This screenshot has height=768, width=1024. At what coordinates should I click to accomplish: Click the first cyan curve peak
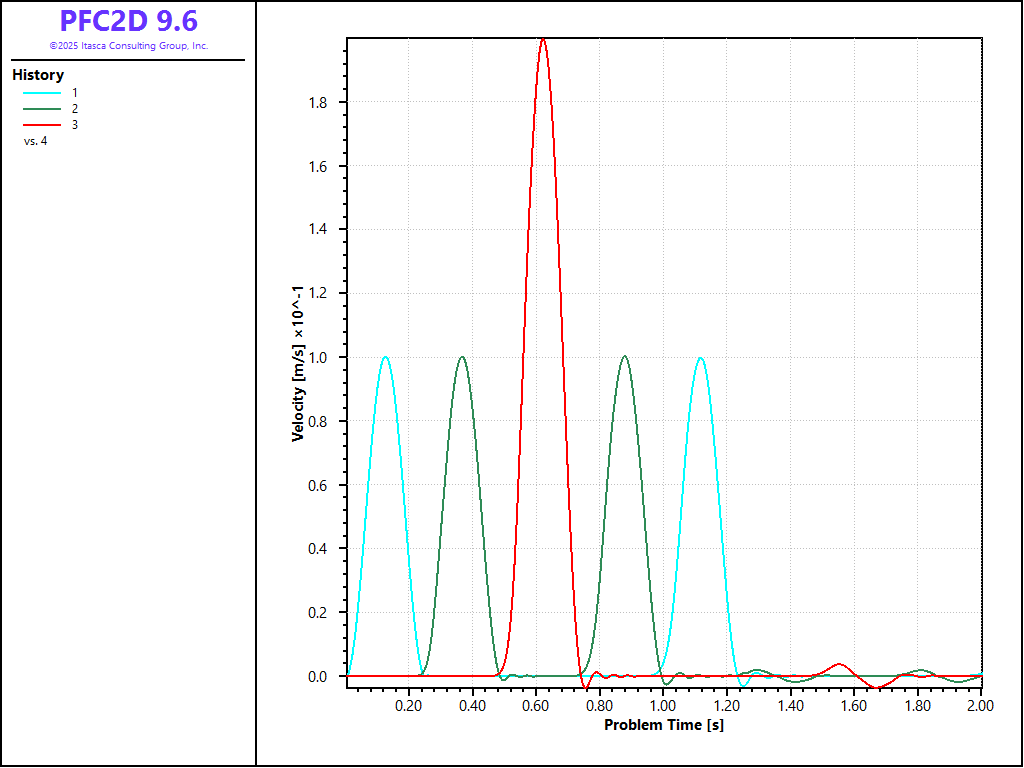[385, 357]
